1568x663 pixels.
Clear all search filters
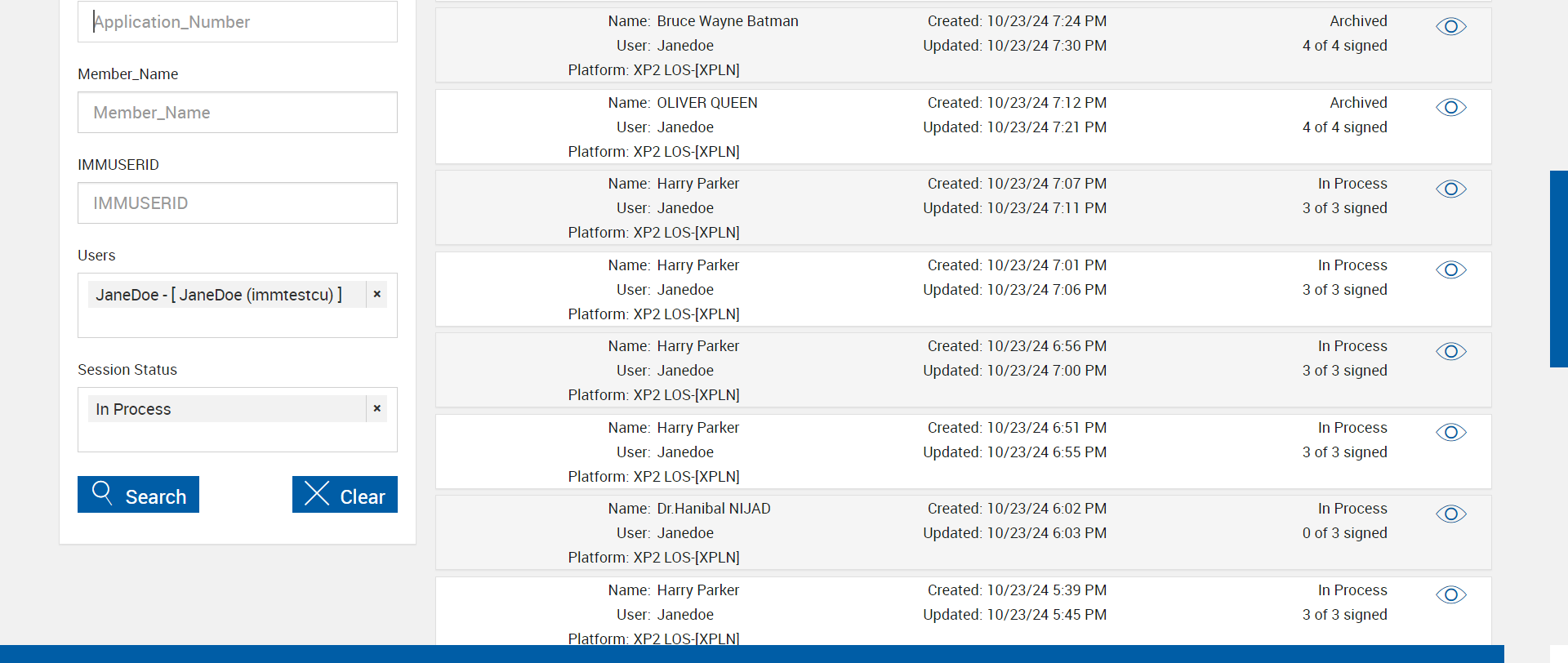tap(345, 495)
